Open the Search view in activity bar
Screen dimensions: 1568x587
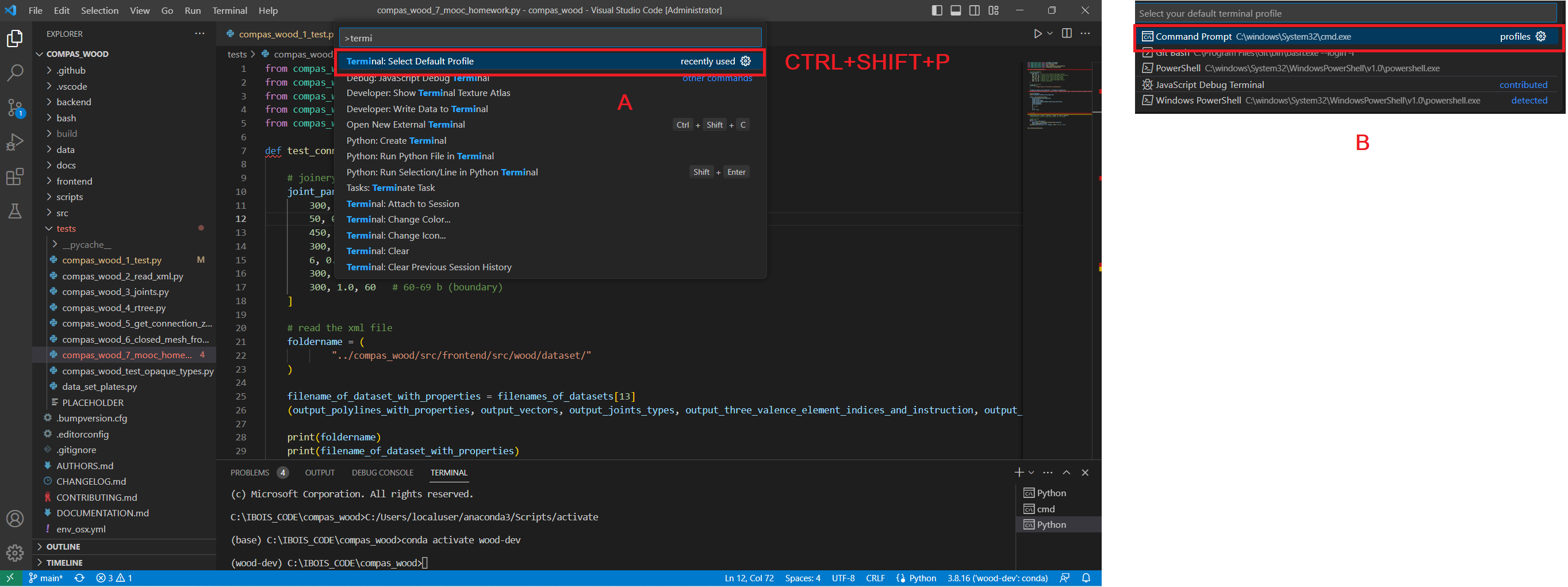click(14, 73)
